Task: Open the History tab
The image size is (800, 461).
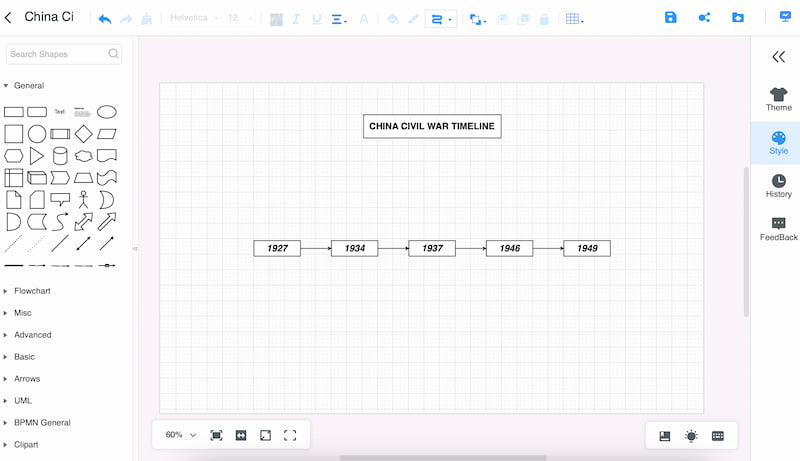Action: pyautogui.click(x=779, y=186)
